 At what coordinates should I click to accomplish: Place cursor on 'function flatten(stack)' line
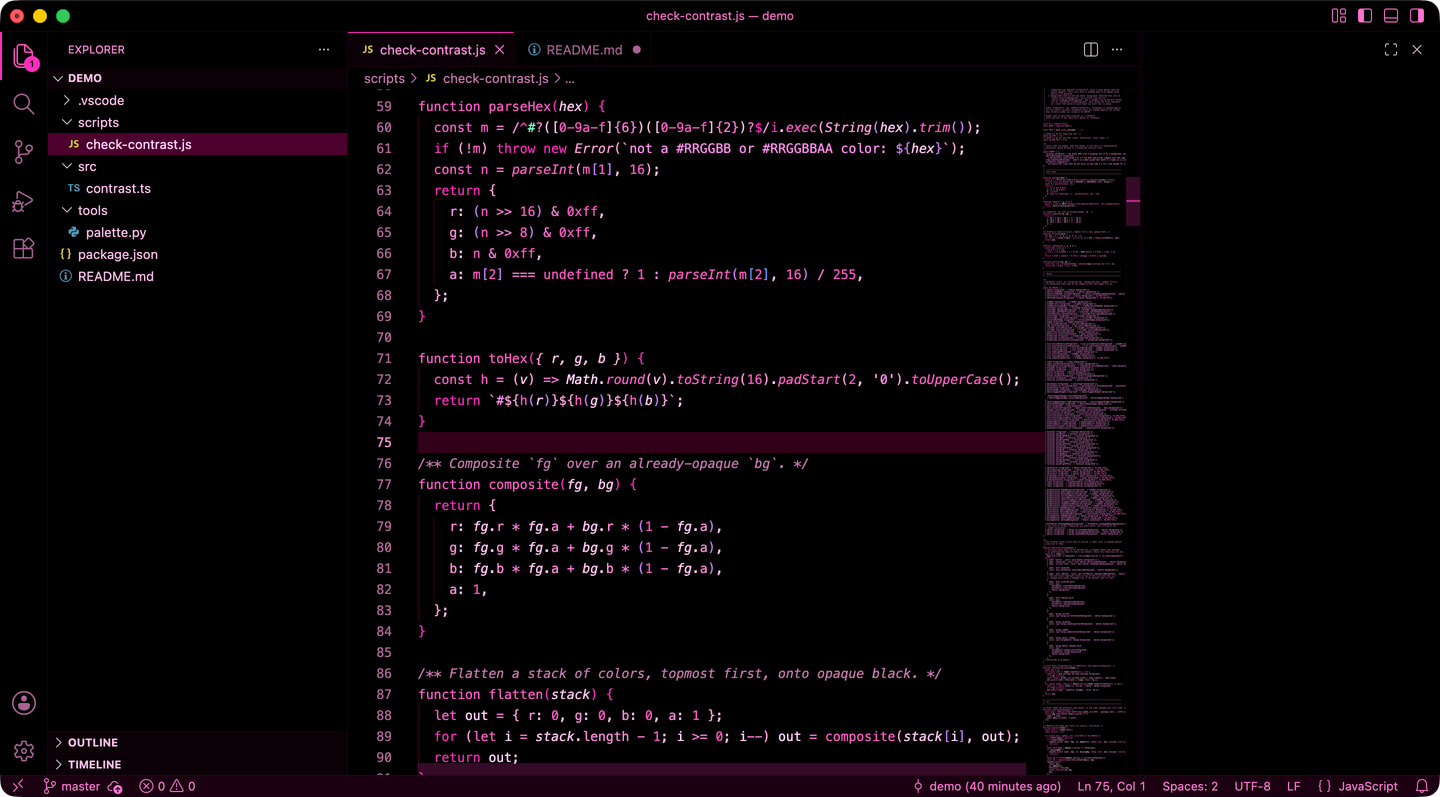tap(515, 694)
